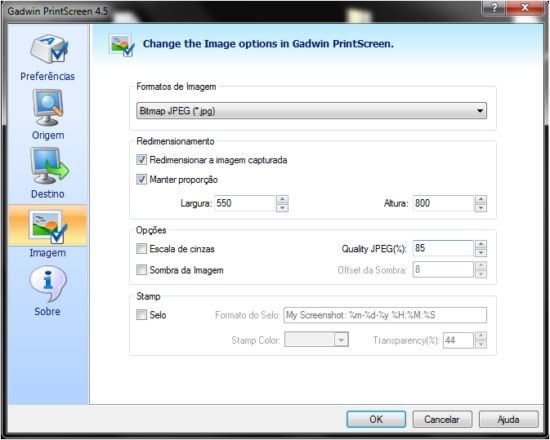Screen dimensions: 550x440
Task: Decrease Quality JPEG value with down arrow
Action: 481,253
